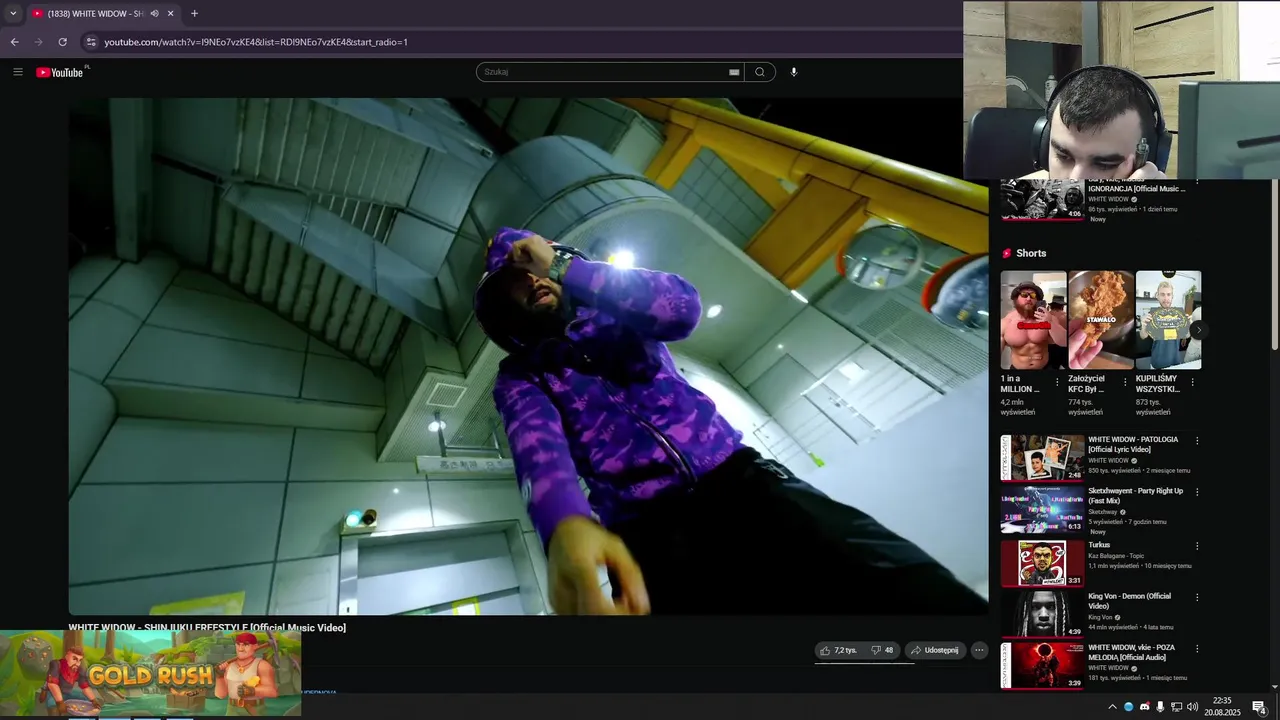
Task: Open on-screen keyboard icon in search box
Action: click(734, 72)
